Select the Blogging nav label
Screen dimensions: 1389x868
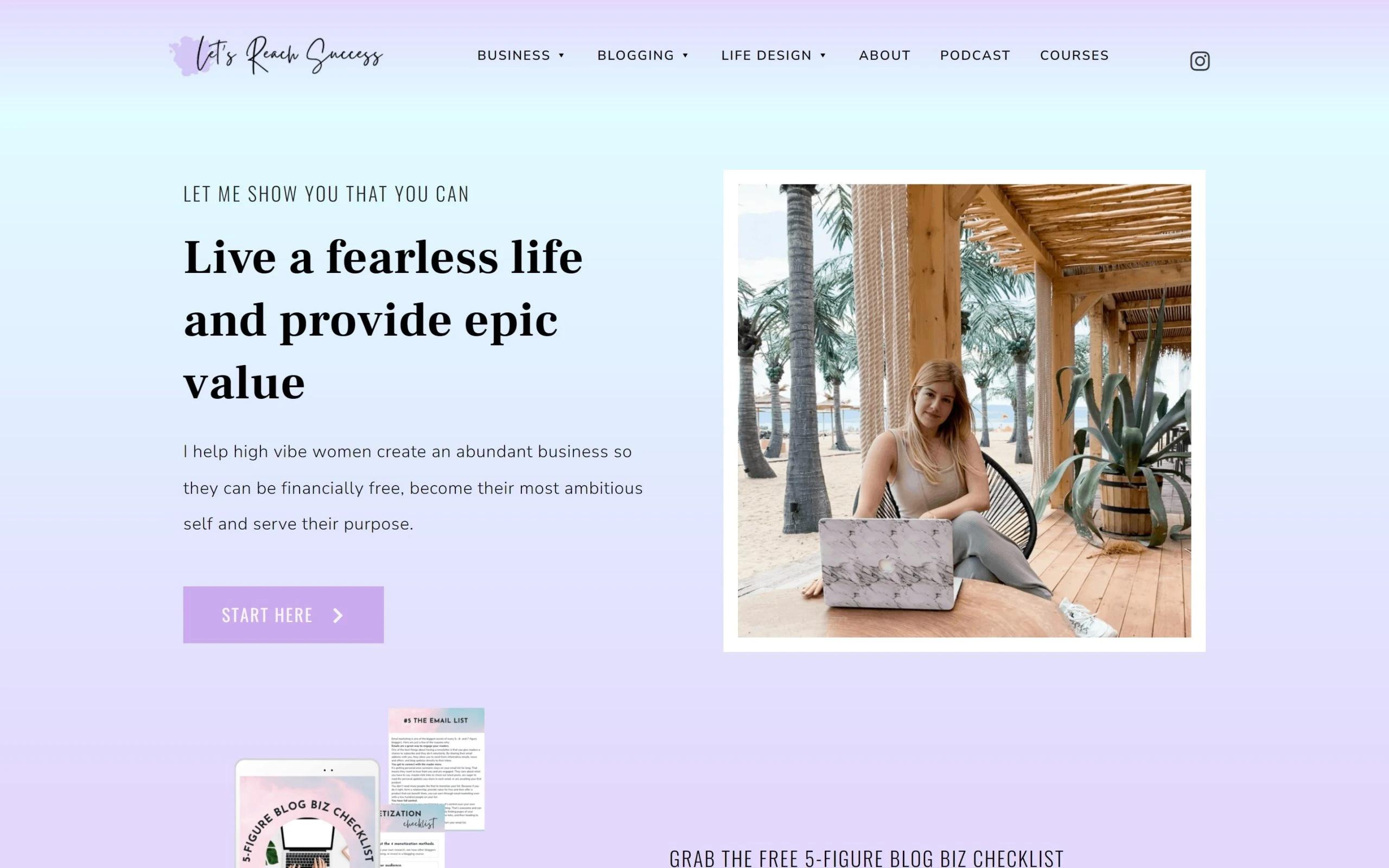[635, 55]
